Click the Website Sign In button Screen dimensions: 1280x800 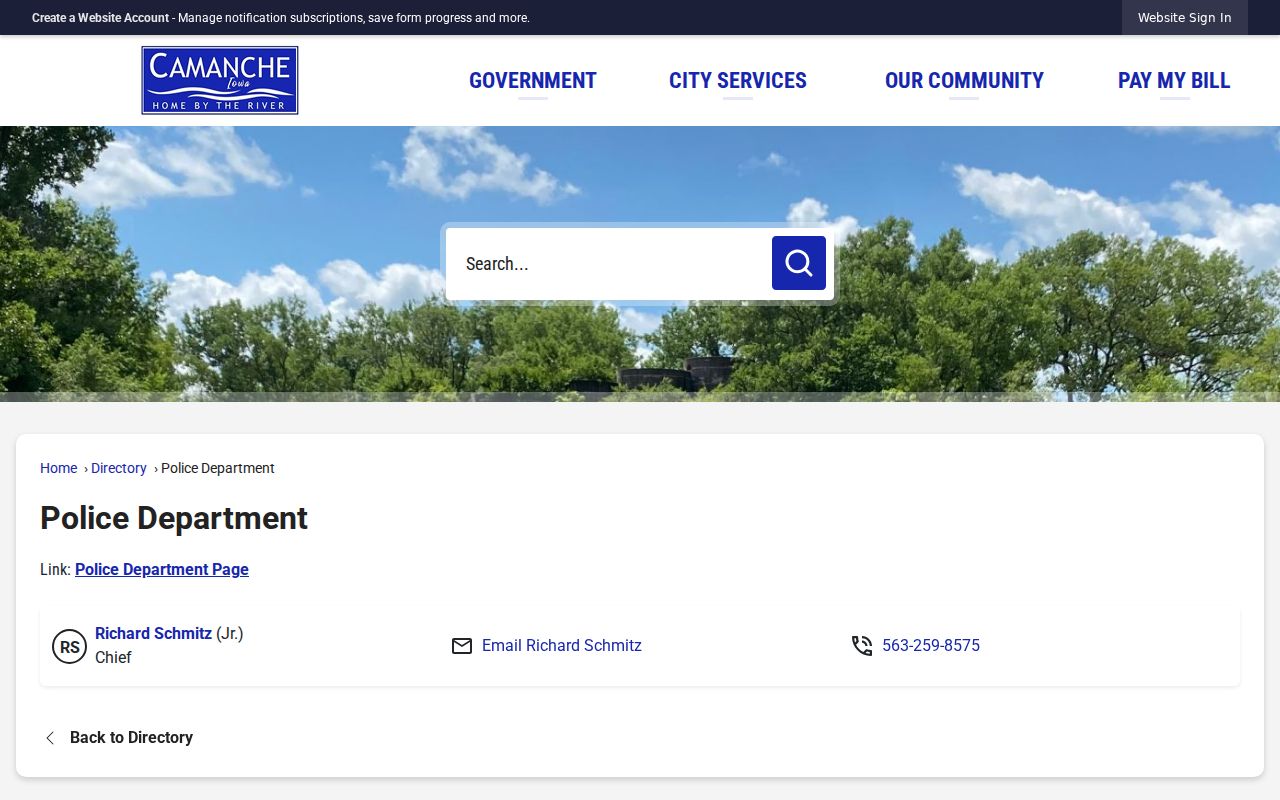pos(1185,18)
